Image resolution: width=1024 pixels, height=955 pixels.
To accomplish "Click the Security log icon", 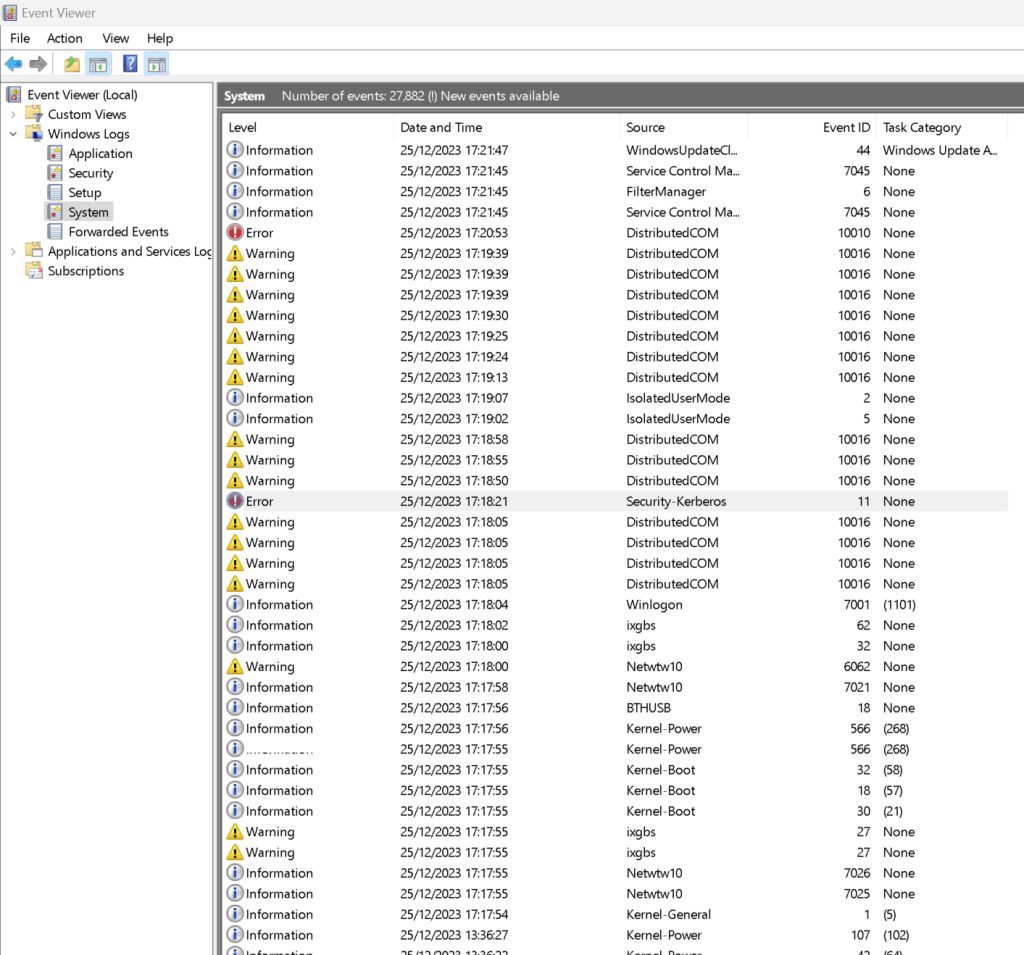I will coord(56,173).
